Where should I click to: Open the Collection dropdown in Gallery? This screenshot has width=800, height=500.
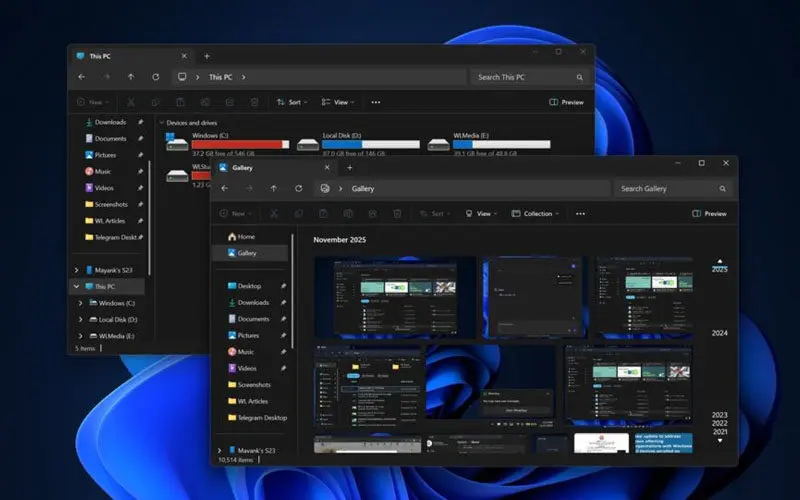coord(535,213)
